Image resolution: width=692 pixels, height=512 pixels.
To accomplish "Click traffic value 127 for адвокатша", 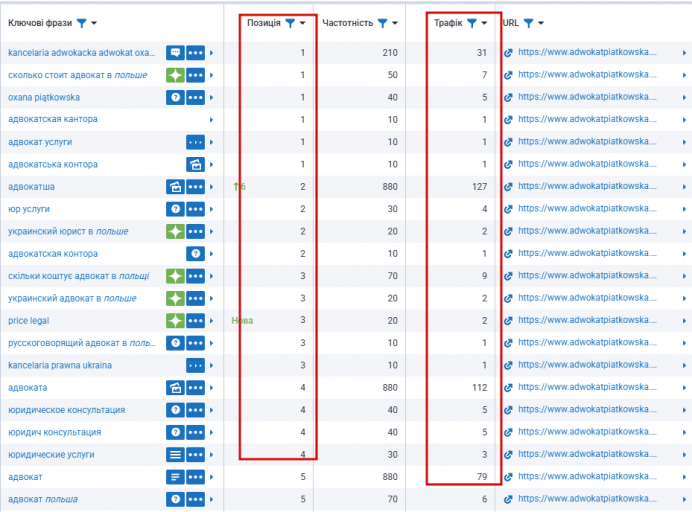I will pyautogui.click(x=480, y=187).
